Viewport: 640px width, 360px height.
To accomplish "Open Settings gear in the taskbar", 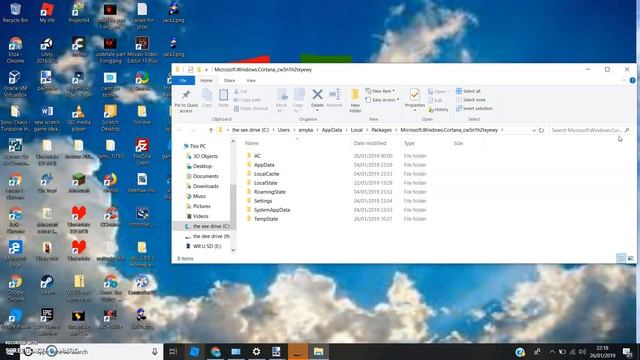I will (256, 351).
